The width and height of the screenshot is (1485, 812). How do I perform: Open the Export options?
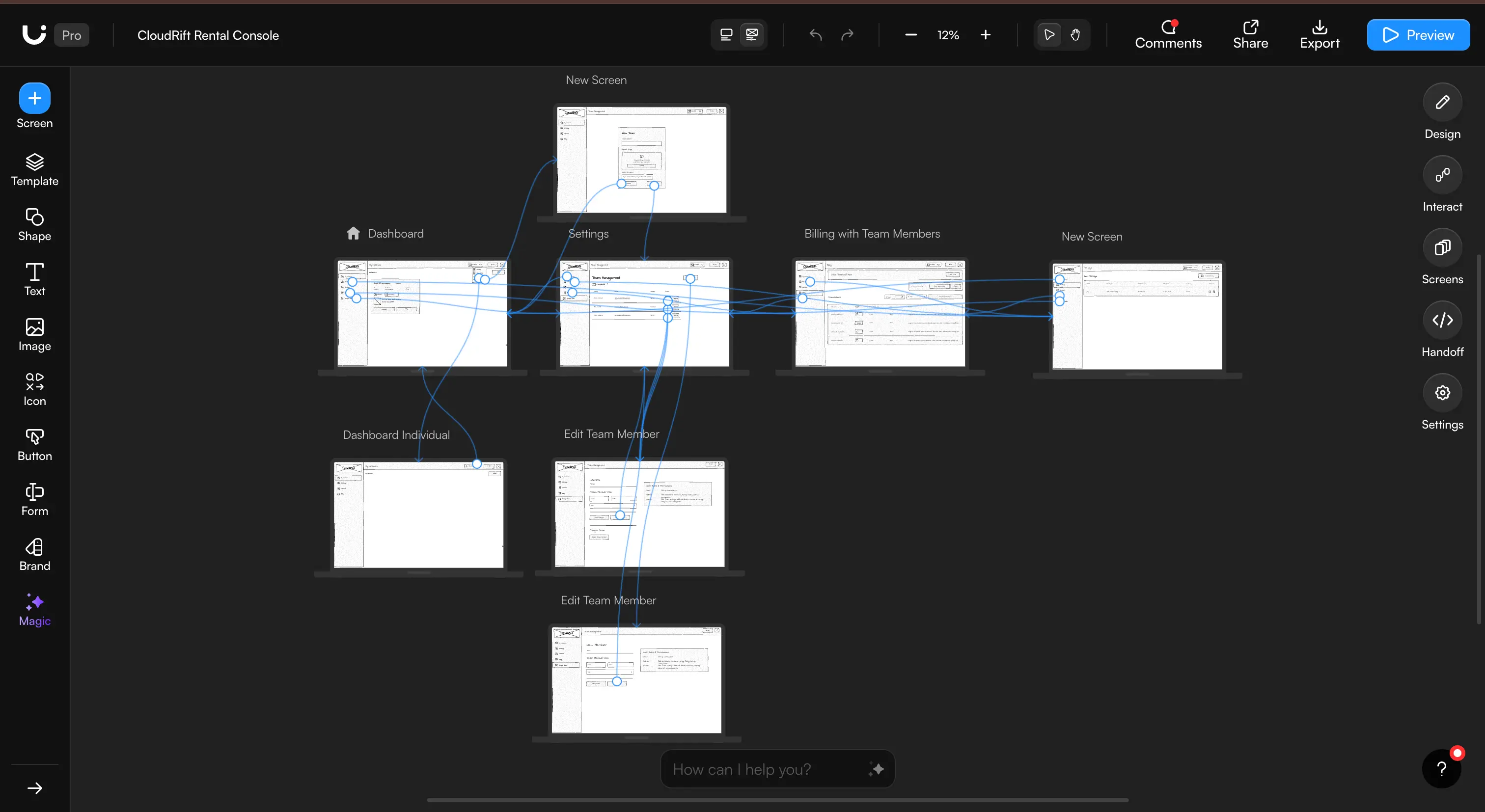coord(1320,34)
